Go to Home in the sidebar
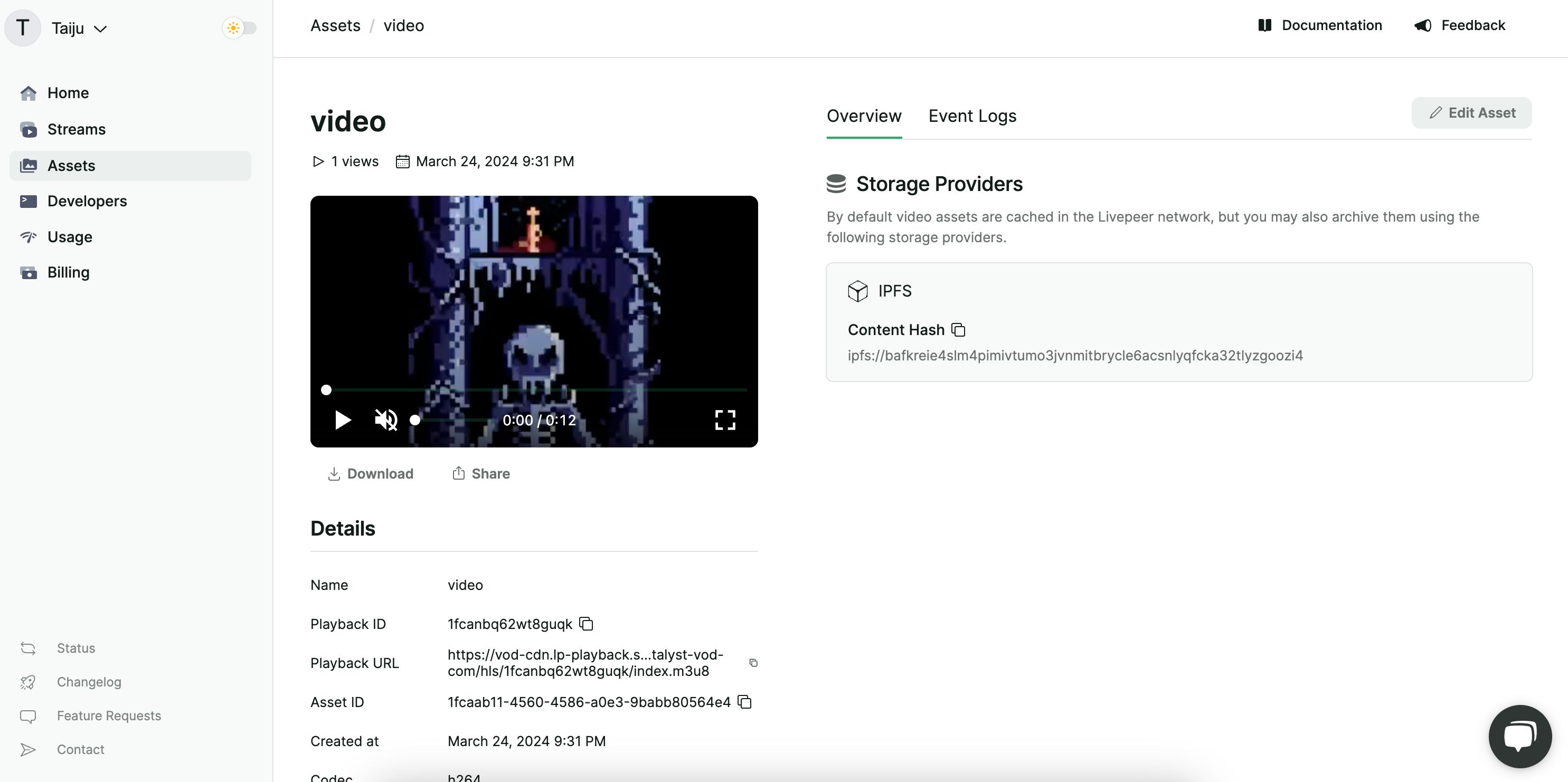This screenshot has width=1568, height=782. click(130, 93)
